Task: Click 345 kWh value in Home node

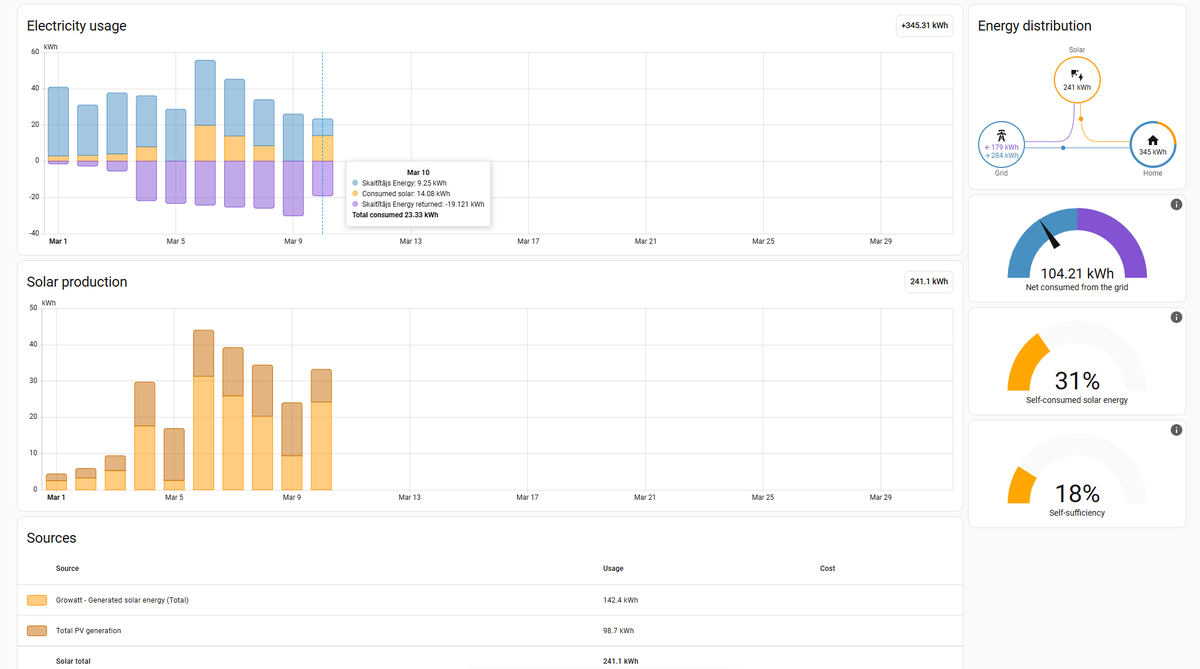Action: pyautogui.click(x=1152, y=152)
